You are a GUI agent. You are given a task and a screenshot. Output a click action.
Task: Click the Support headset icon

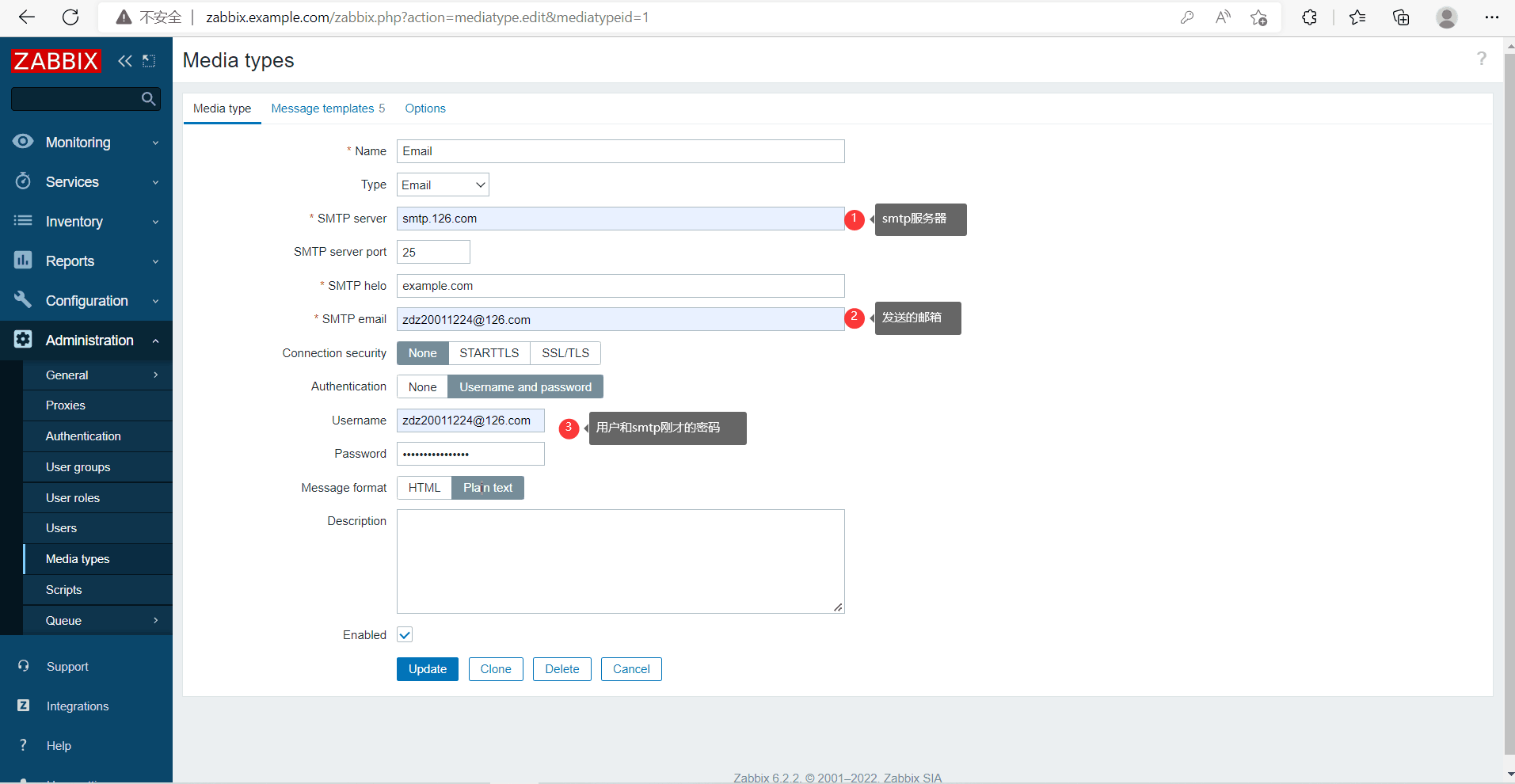pyautogui.click(x=24, y=666)
